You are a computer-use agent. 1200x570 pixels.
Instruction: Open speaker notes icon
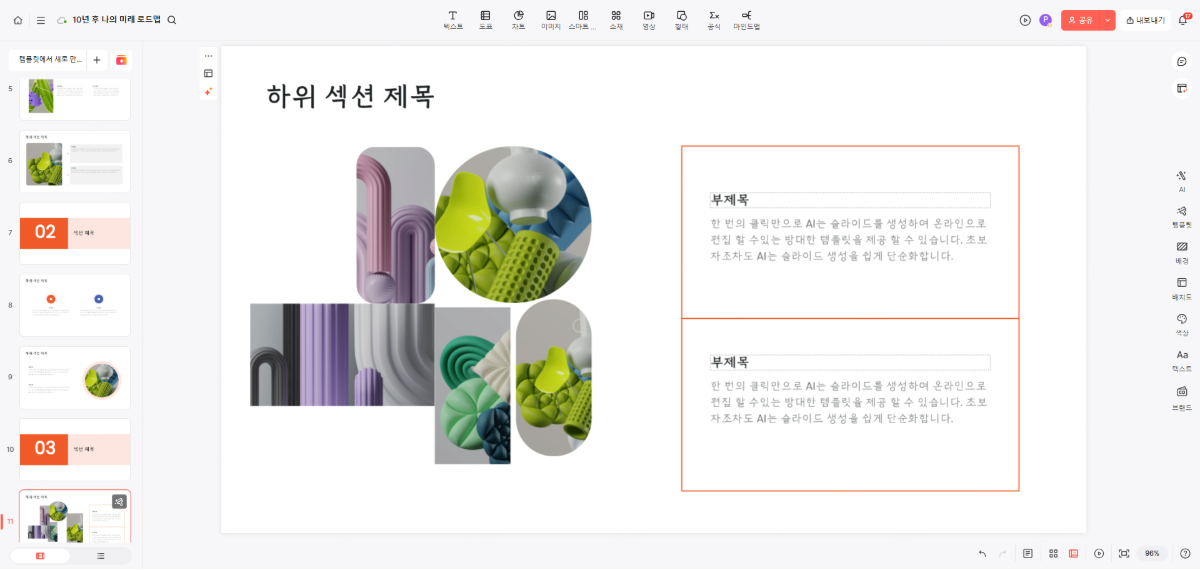pyautogui.click(x=1027, y=553)
